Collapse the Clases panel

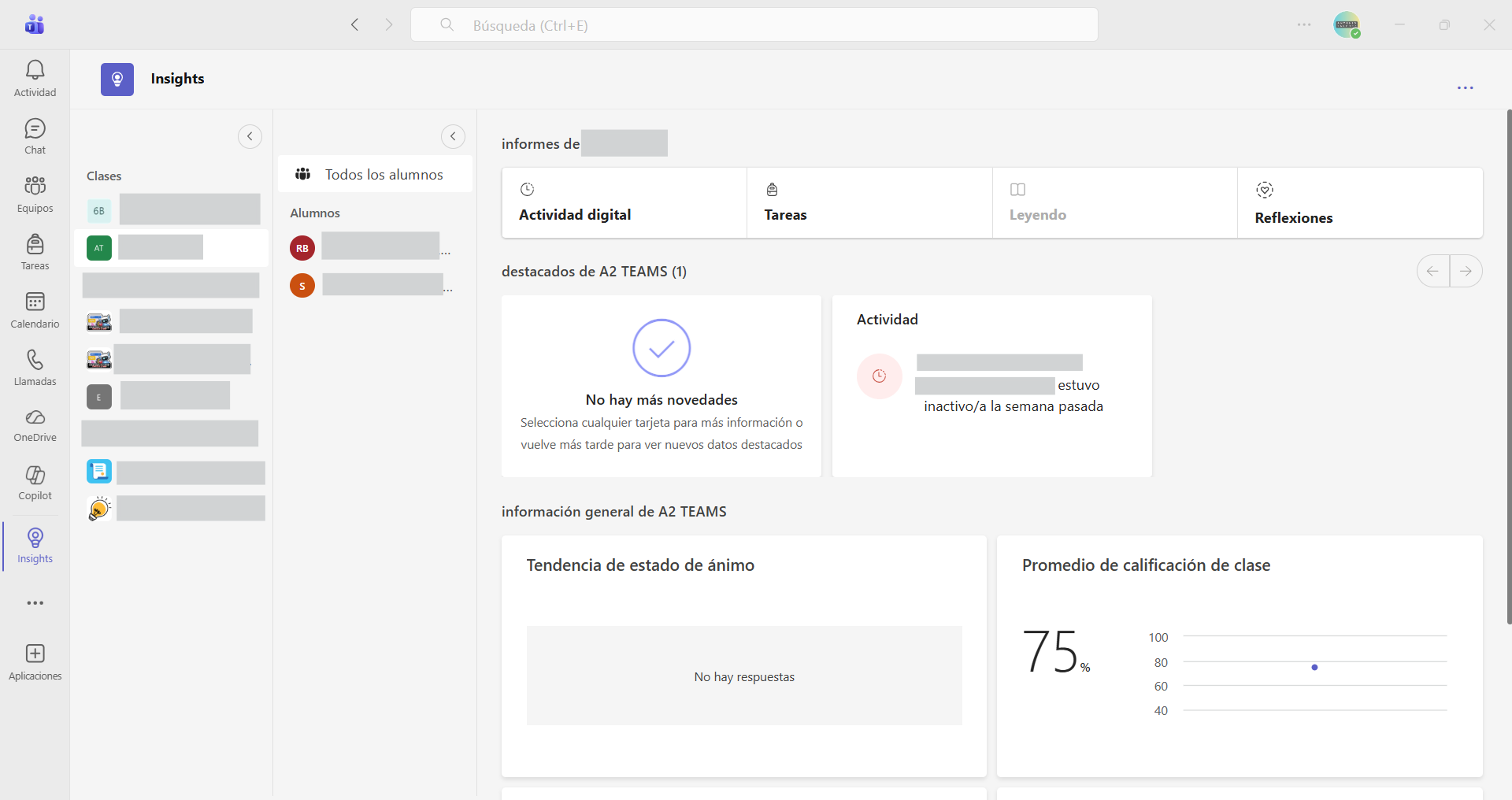(250, 136)
